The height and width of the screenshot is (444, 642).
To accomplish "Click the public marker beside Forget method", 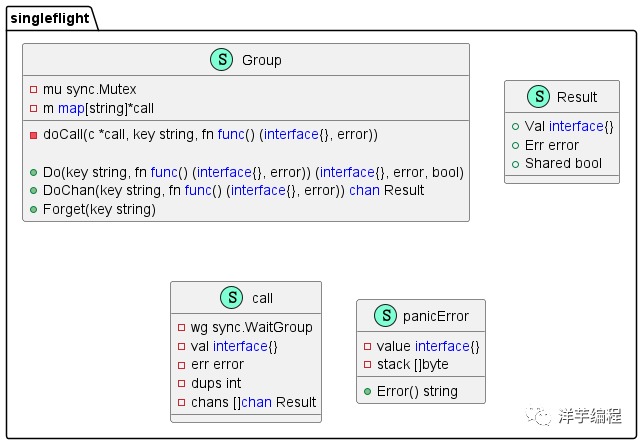I will click(x=34, y=209).
